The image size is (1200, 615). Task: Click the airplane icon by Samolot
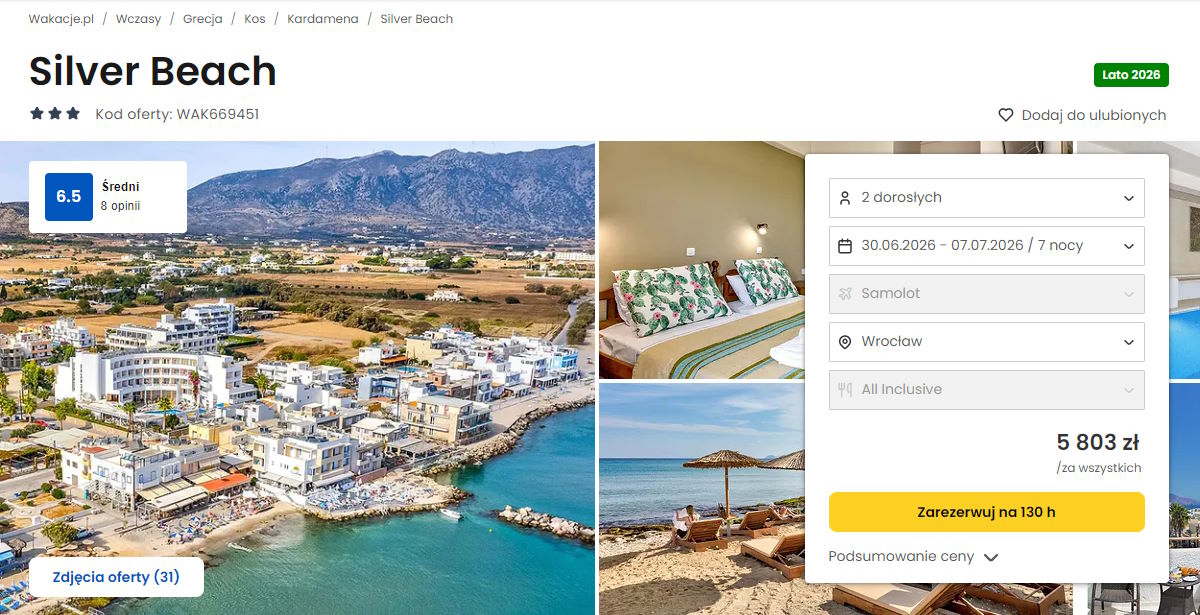(845, 294)
